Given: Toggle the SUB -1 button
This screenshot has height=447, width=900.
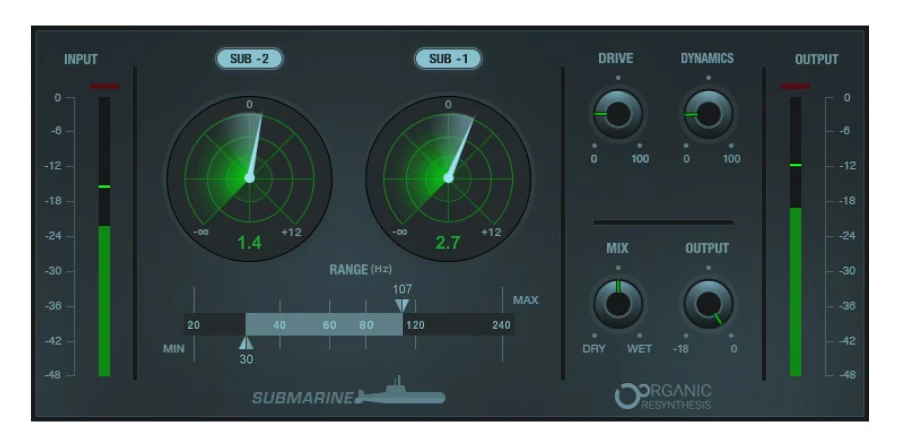Looking at the screenshot, I should tap(448, 59).
